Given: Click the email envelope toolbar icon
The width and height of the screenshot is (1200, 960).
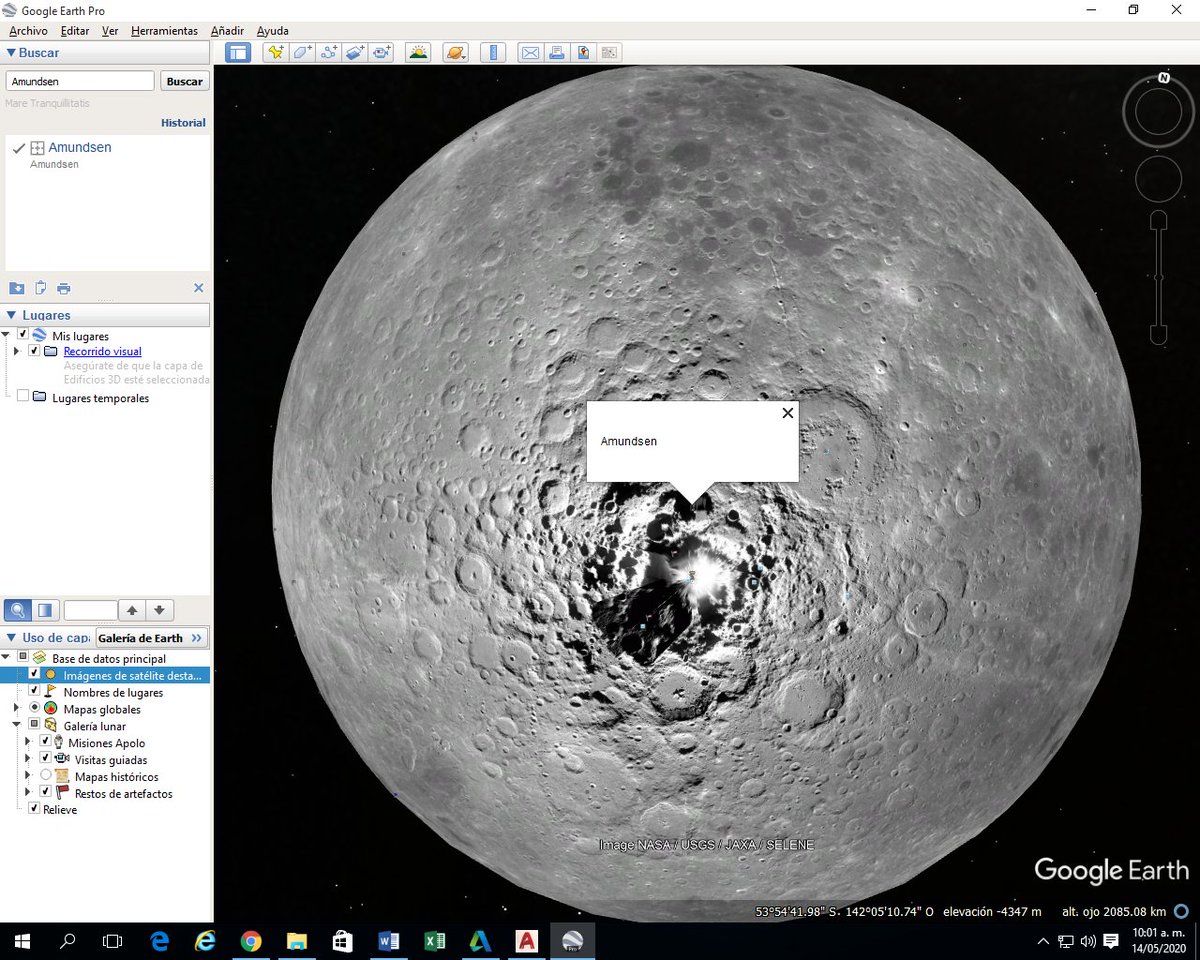Looking at the screenshot, I should 530,53.
